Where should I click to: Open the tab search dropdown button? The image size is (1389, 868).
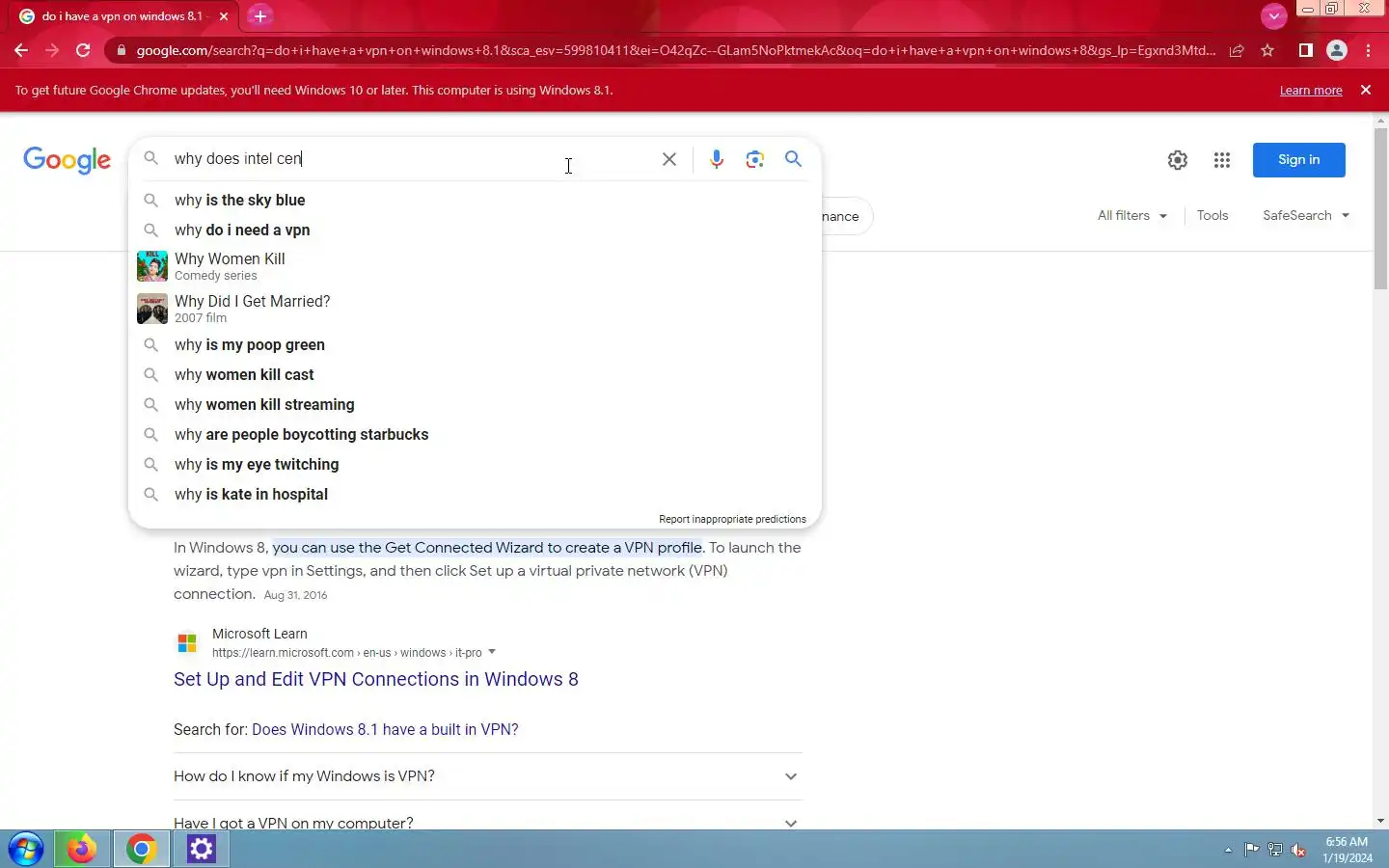coord(1273,16)
